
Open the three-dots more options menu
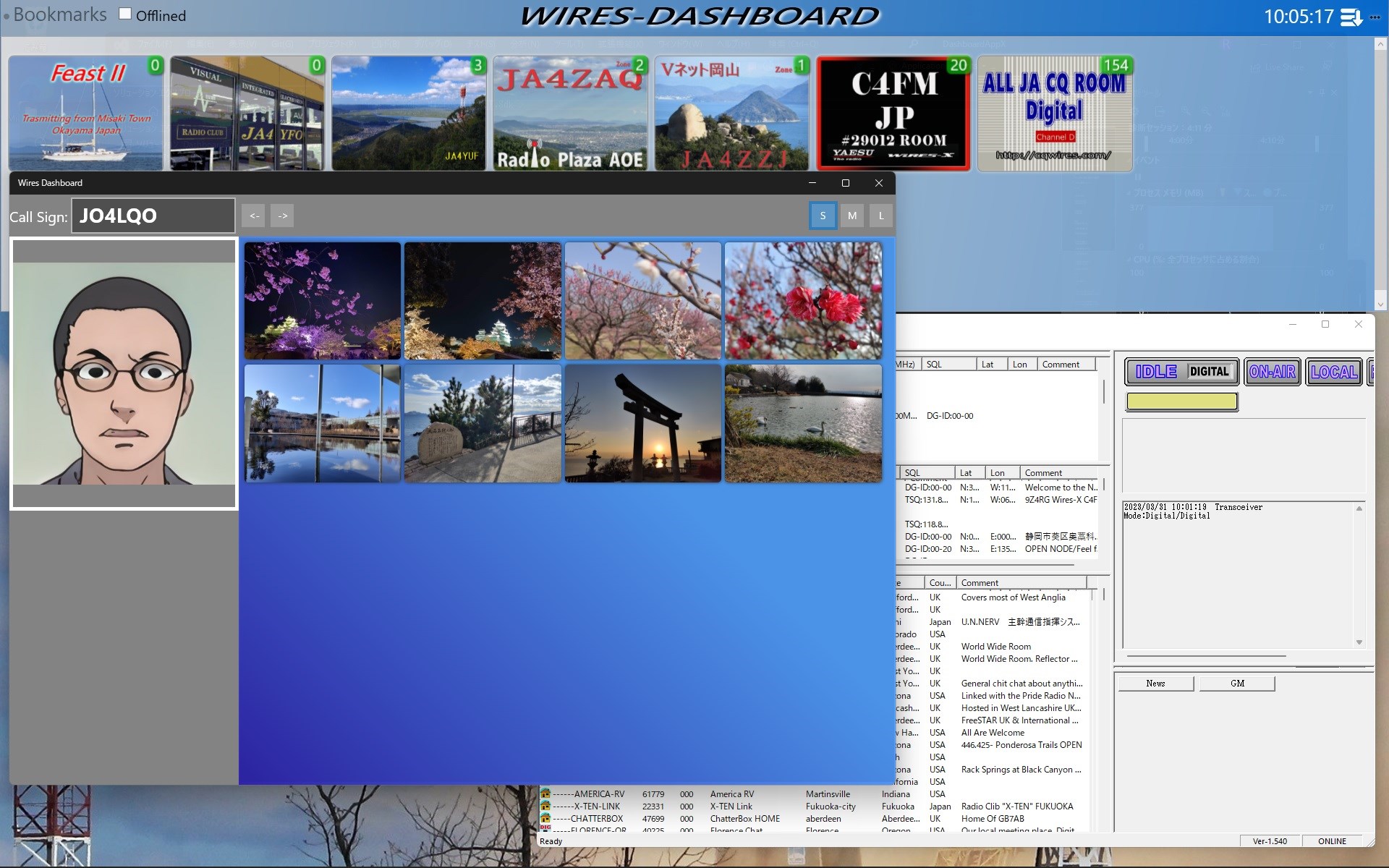click(x=1375, y=17)
